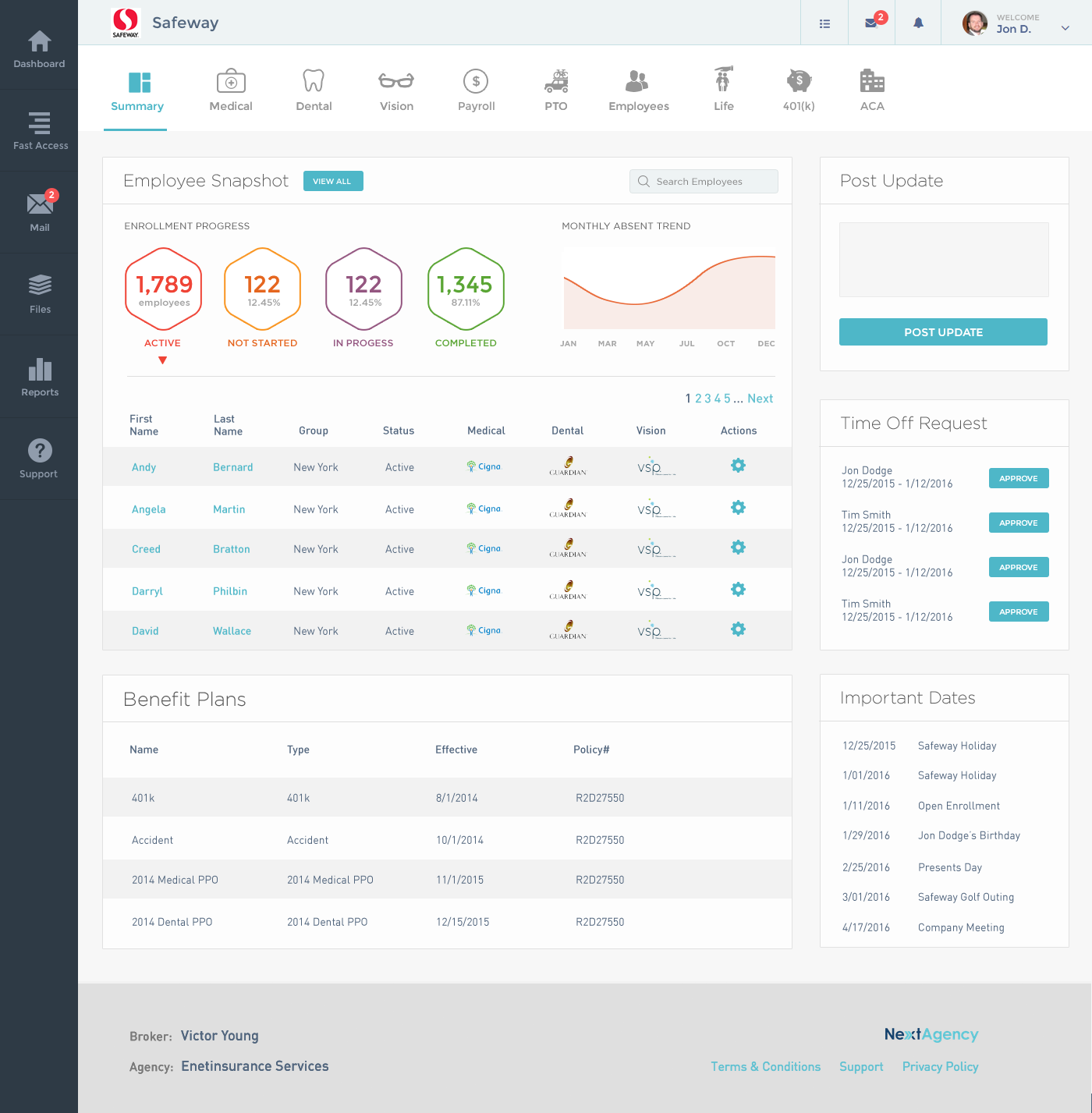1092x1113 pixels.
Task: Open notifications bell icon
Action: point(919,23)
